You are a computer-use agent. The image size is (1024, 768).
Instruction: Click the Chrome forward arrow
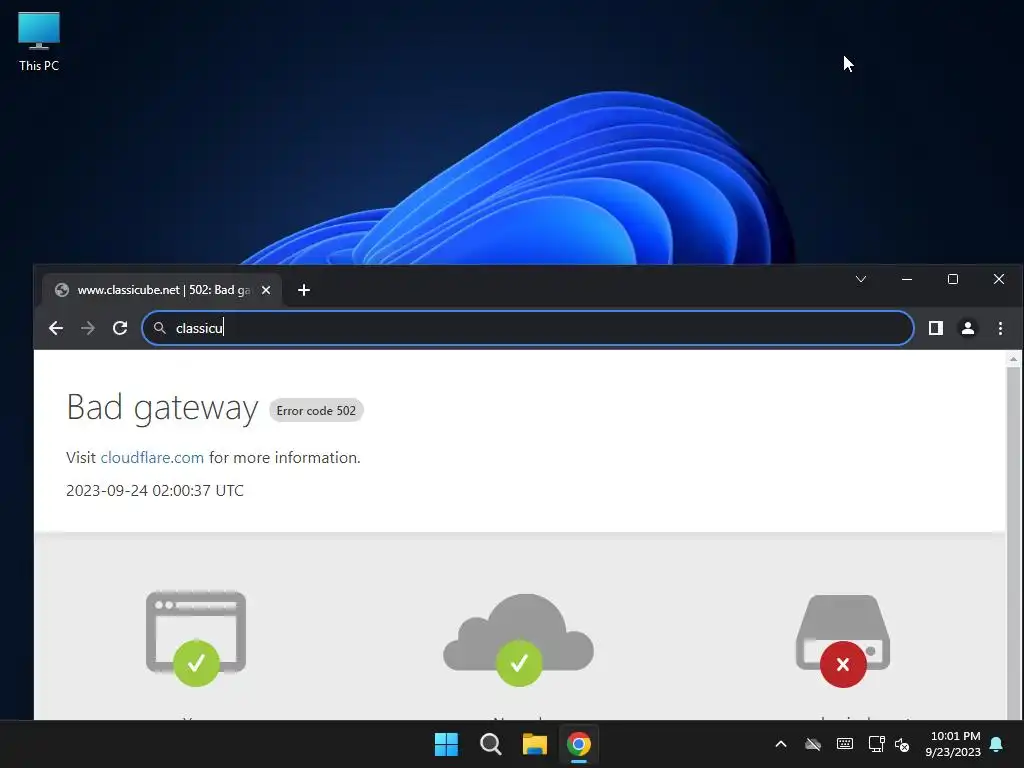(x=88, y=328)
